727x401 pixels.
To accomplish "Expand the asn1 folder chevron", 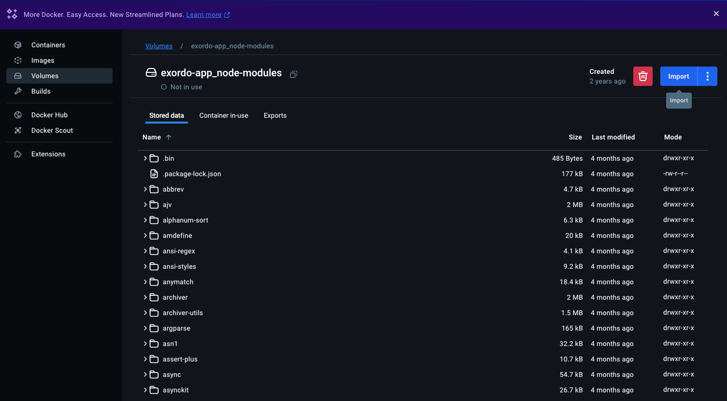I will (x=145, y=344).
